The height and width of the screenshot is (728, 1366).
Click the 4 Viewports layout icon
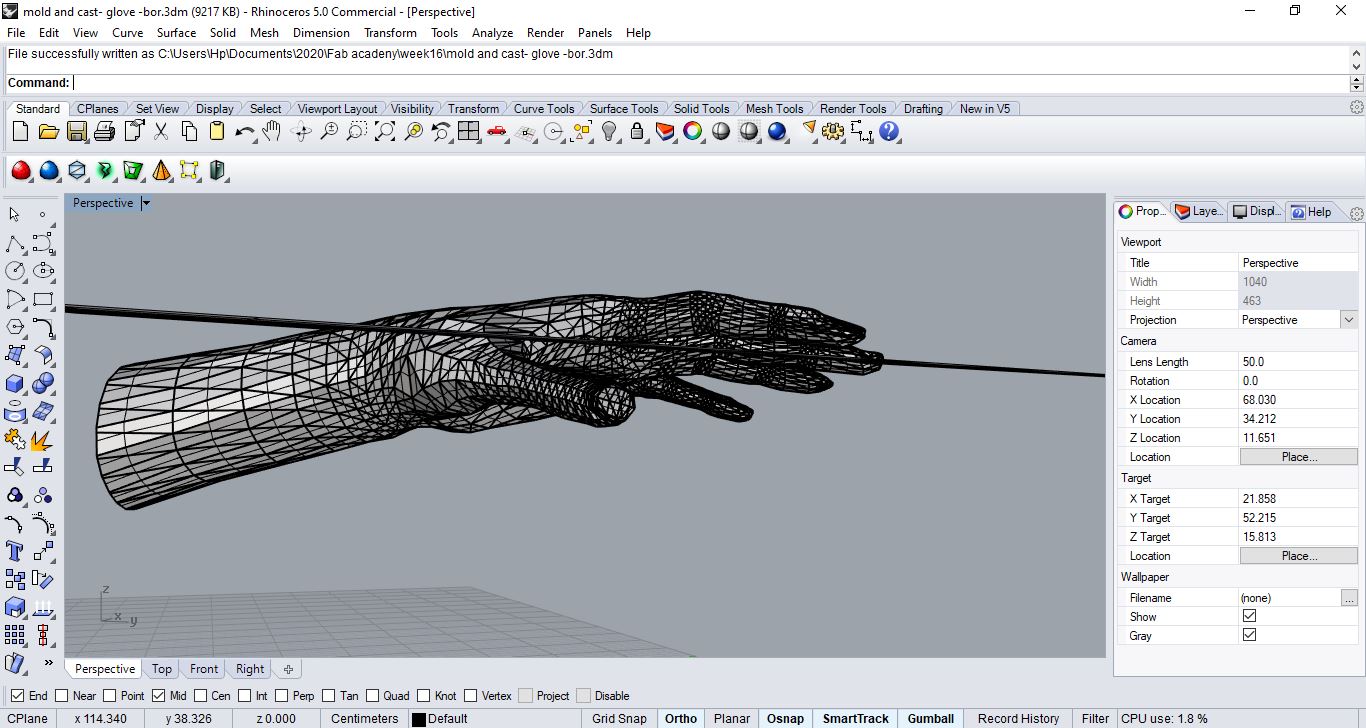pos(468,131)
